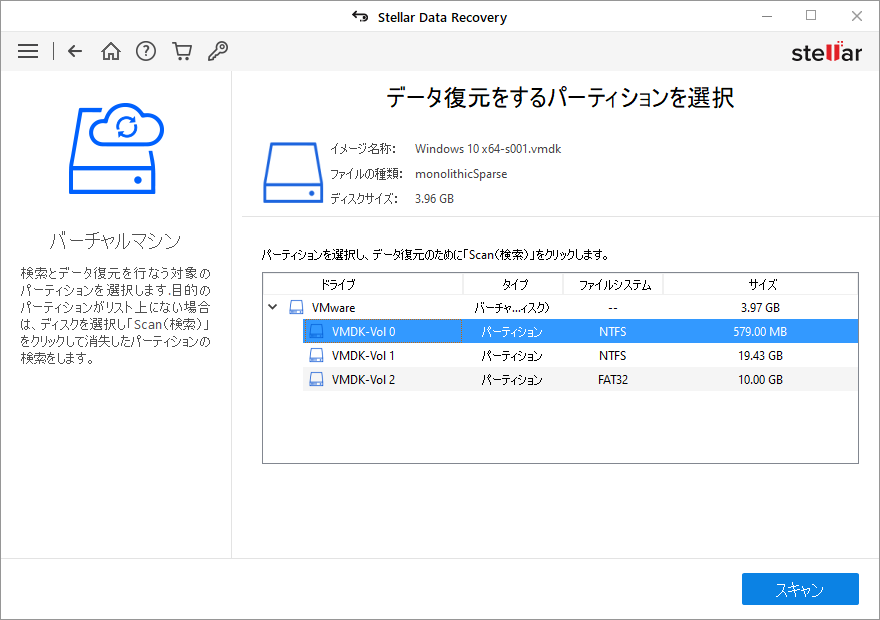Sort by タイプ column header

(x=513, y=284)
